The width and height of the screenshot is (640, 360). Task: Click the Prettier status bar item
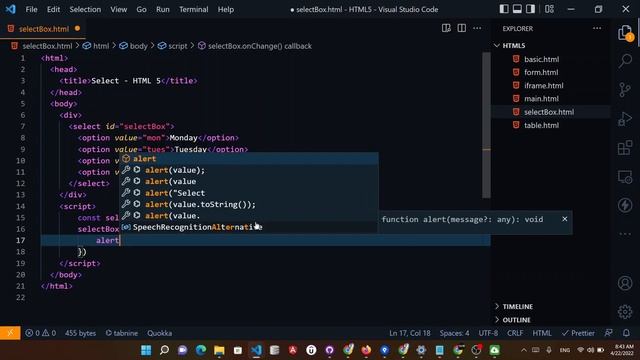click(x=578, y=333)
